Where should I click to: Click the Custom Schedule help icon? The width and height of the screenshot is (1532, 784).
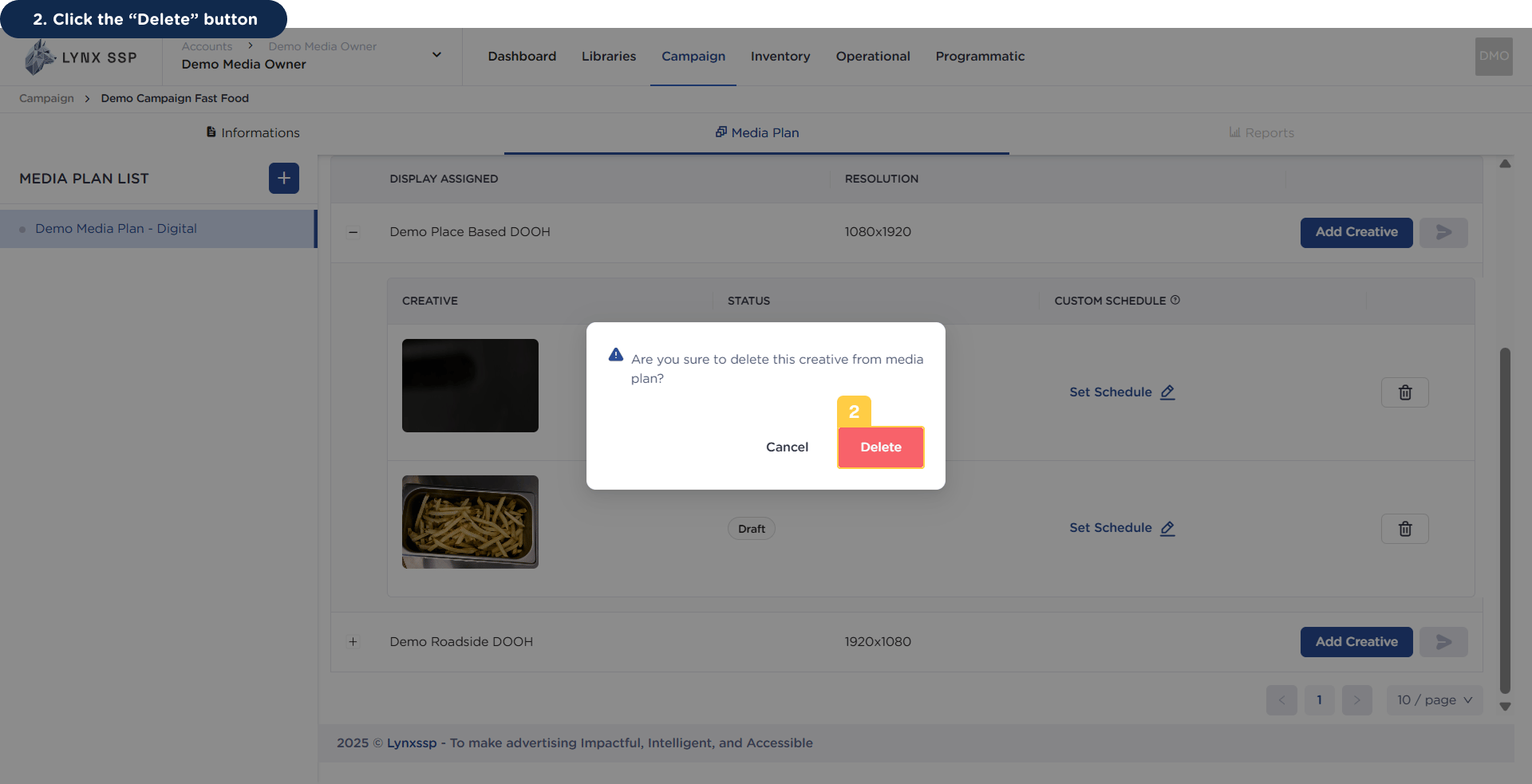point(1175,300)
